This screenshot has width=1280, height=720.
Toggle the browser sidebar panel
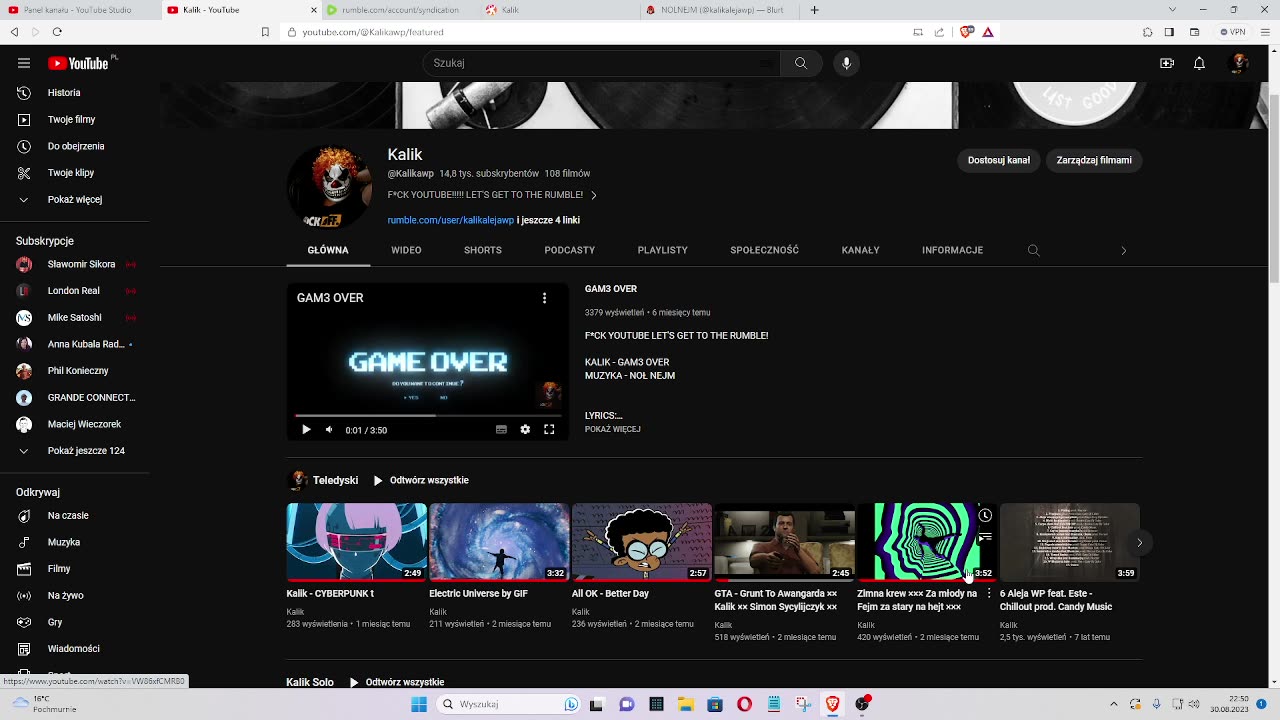point(1169,32)
